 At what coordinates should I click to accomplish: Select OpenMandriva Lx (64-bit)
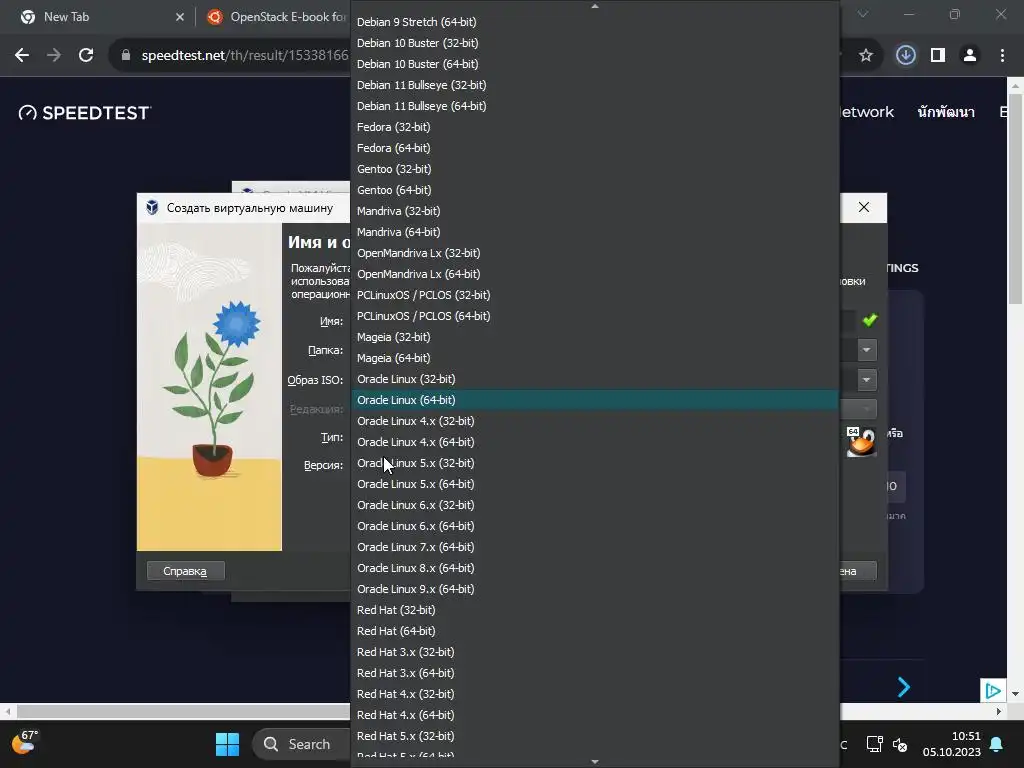click(x=595, y=274)
